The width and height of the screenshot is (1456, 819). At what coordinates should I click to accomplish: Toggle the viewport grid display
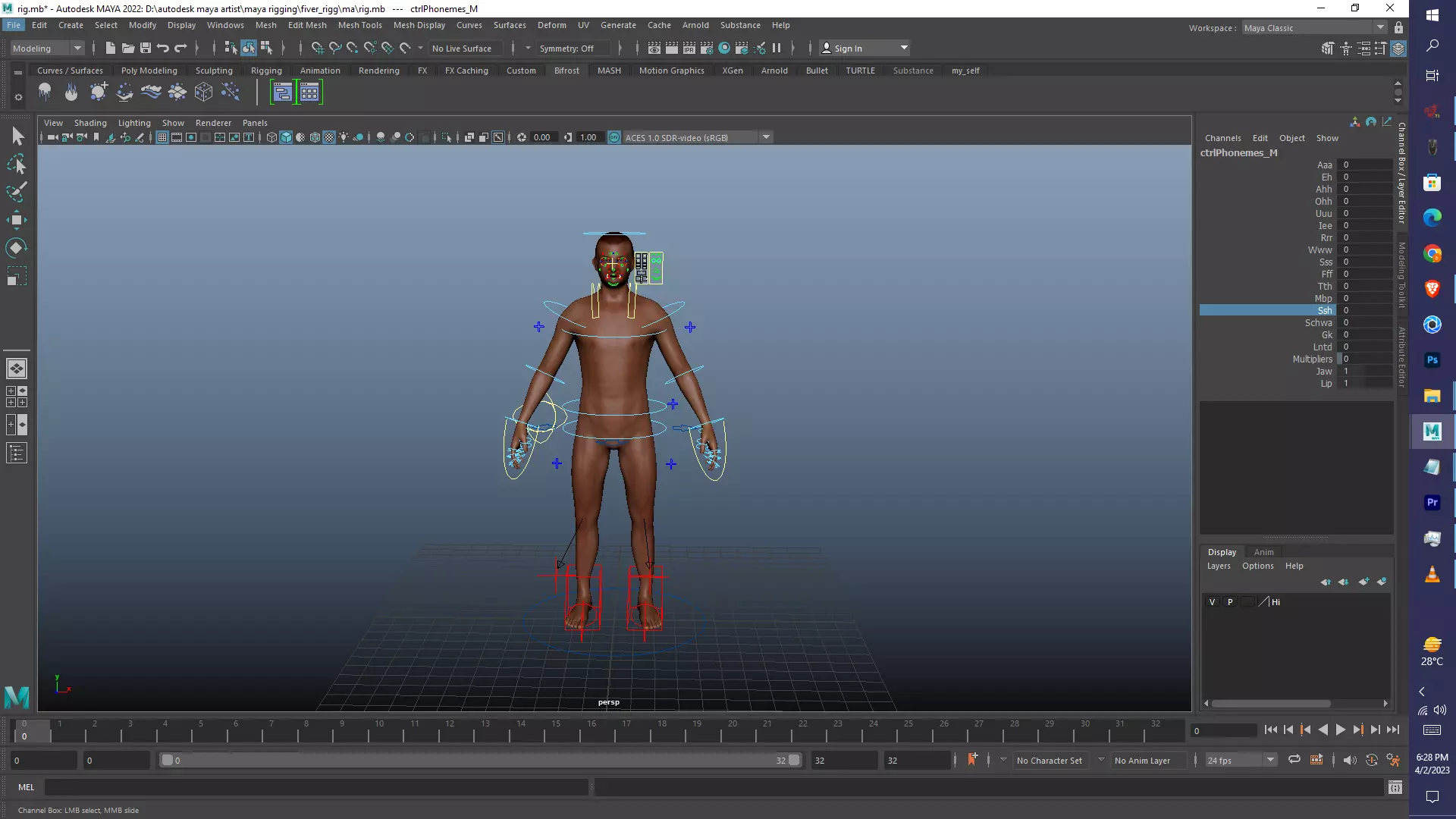pos(162,137)
